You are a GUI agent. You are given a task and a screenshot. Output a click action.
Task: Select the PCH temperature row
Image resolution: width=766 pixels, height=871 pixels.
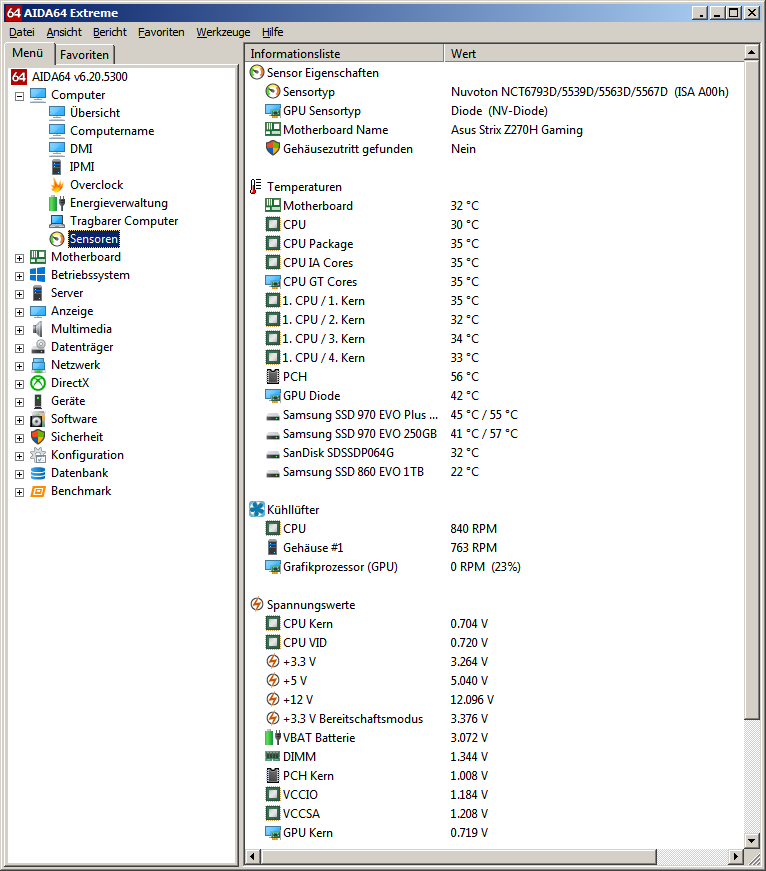494,377
